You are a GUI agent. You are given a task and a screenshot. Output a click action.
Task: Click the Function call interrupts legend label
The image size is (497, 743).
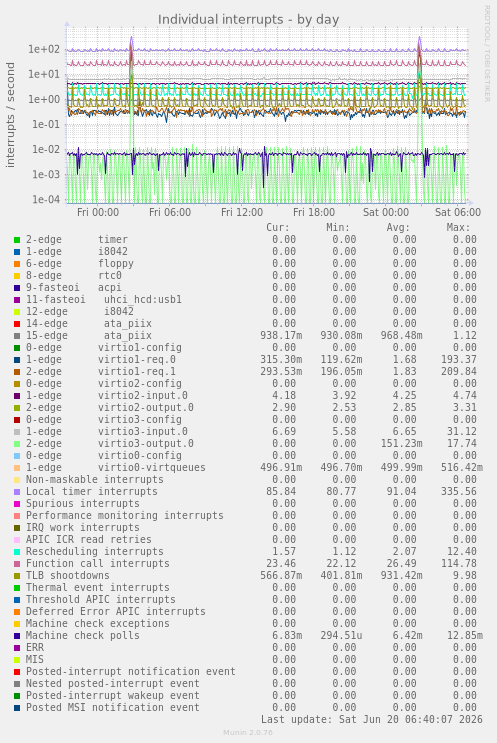98,564
